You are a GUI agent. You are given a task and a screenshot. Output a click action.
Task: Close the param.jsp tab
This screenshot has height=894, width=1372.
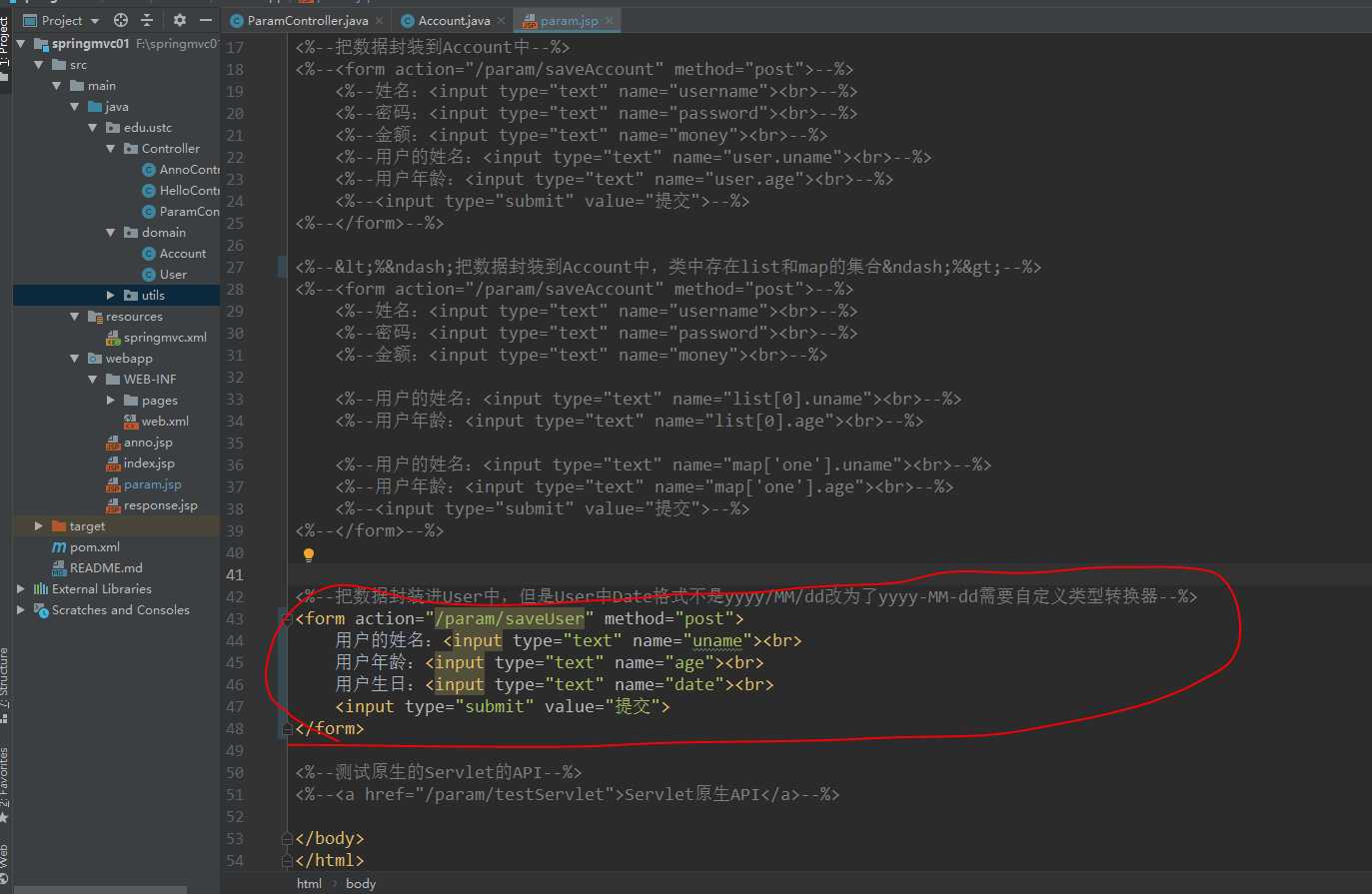609,20
